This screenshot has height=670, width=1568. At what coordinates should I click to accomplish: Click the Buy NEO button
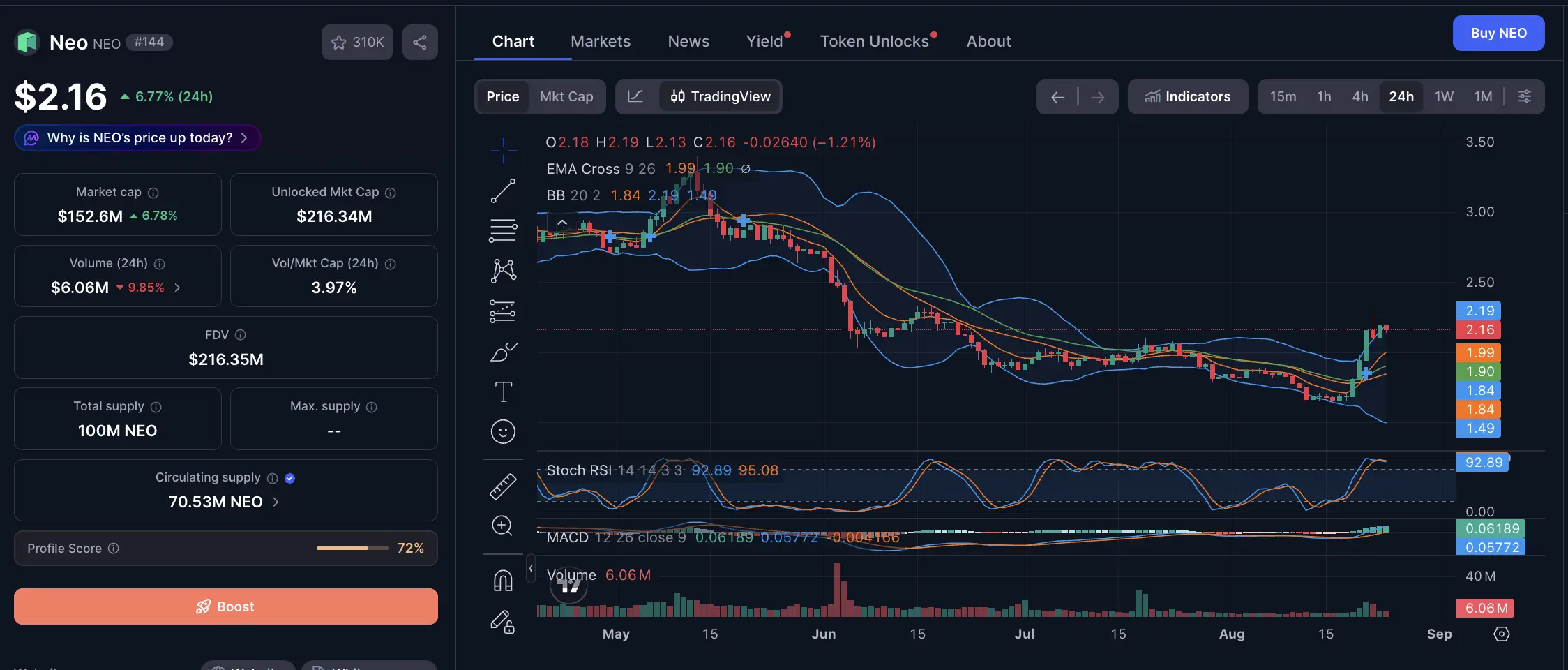[1498, 33]
